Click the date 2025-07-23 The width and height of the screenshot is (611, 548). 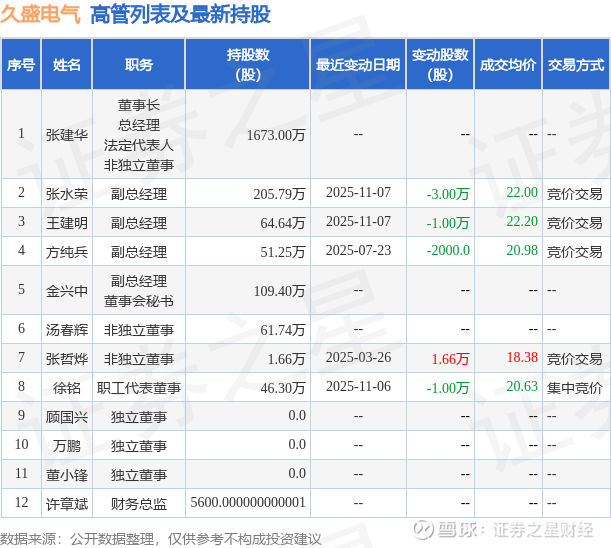click(358, 250)
